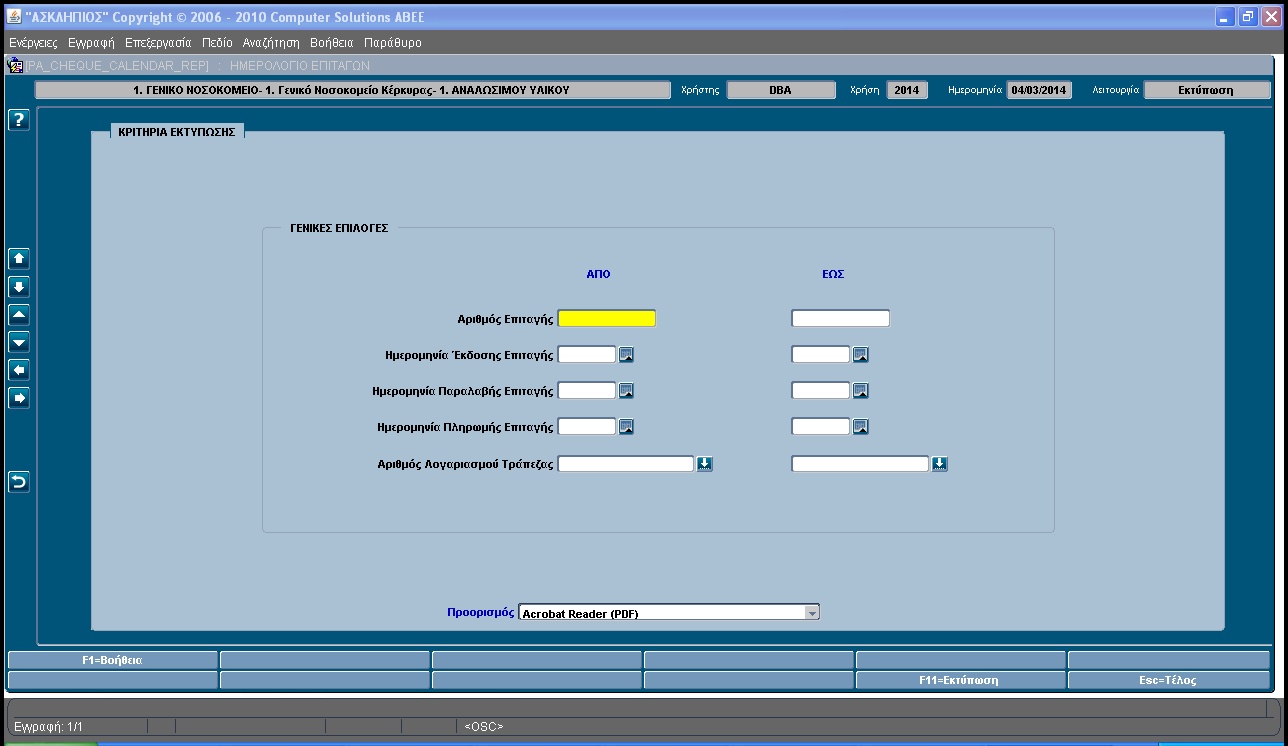
Task: Click the Esc=Τέλος button
Action: [1168, 680]
